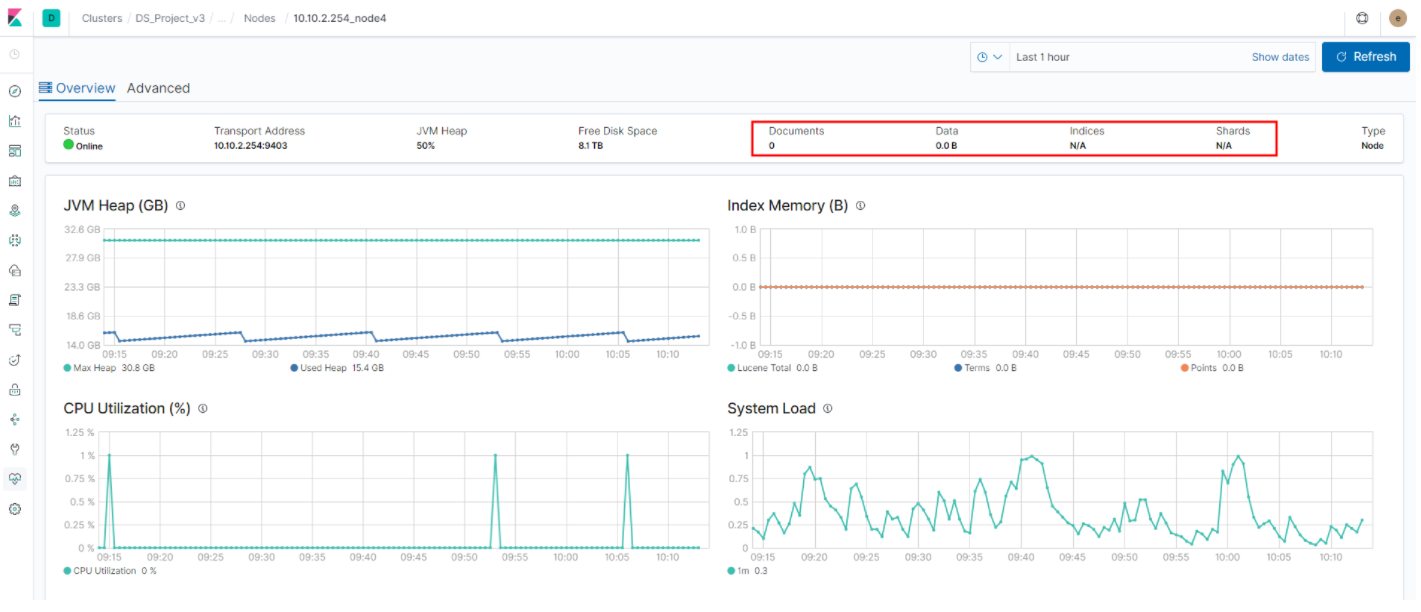Click the Documents count 0
The height and width of the screenshot is (612, 1421).
click(x=772, y=146)
